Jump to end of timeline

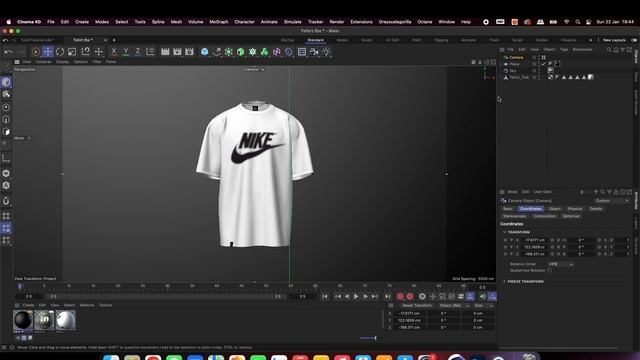(387, 296)
